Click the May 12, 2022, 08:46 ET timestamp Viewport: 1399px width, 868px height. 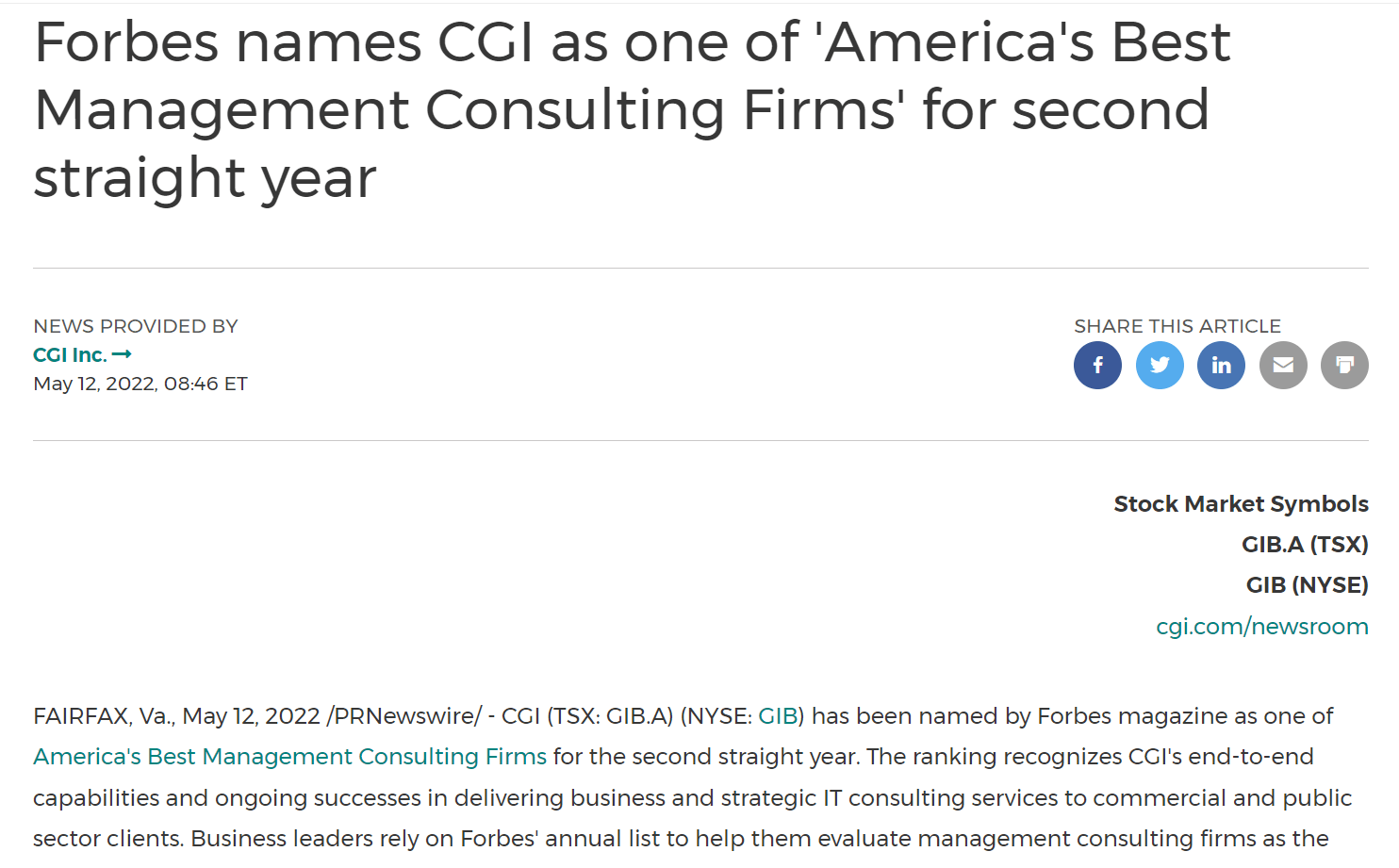tap(140, 384)
